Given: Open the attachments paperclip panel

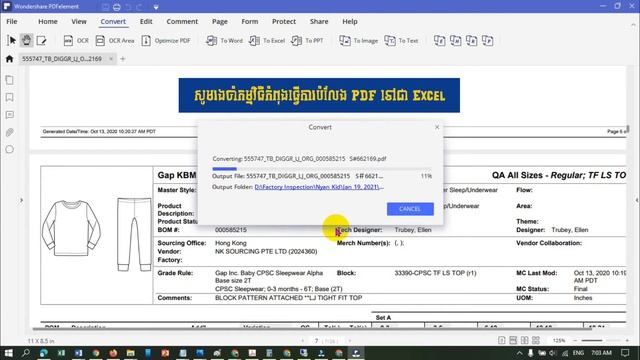Looking at the screenshot, I should pos(9,132).
